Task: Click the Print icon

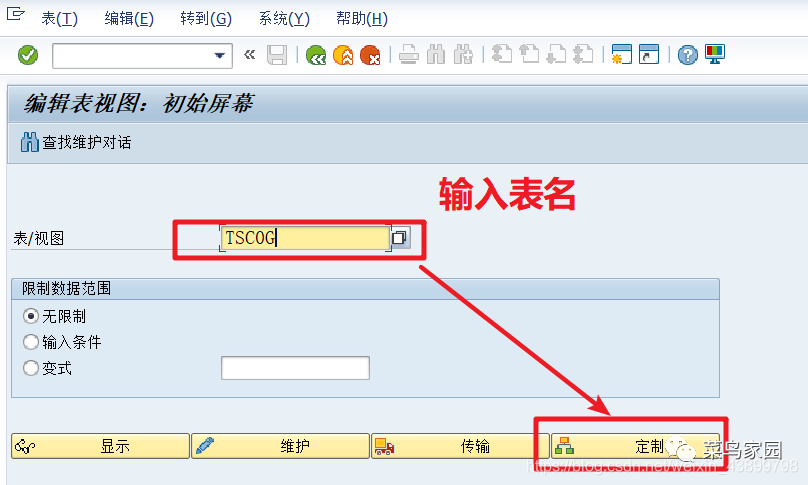Action: point(409,55)
